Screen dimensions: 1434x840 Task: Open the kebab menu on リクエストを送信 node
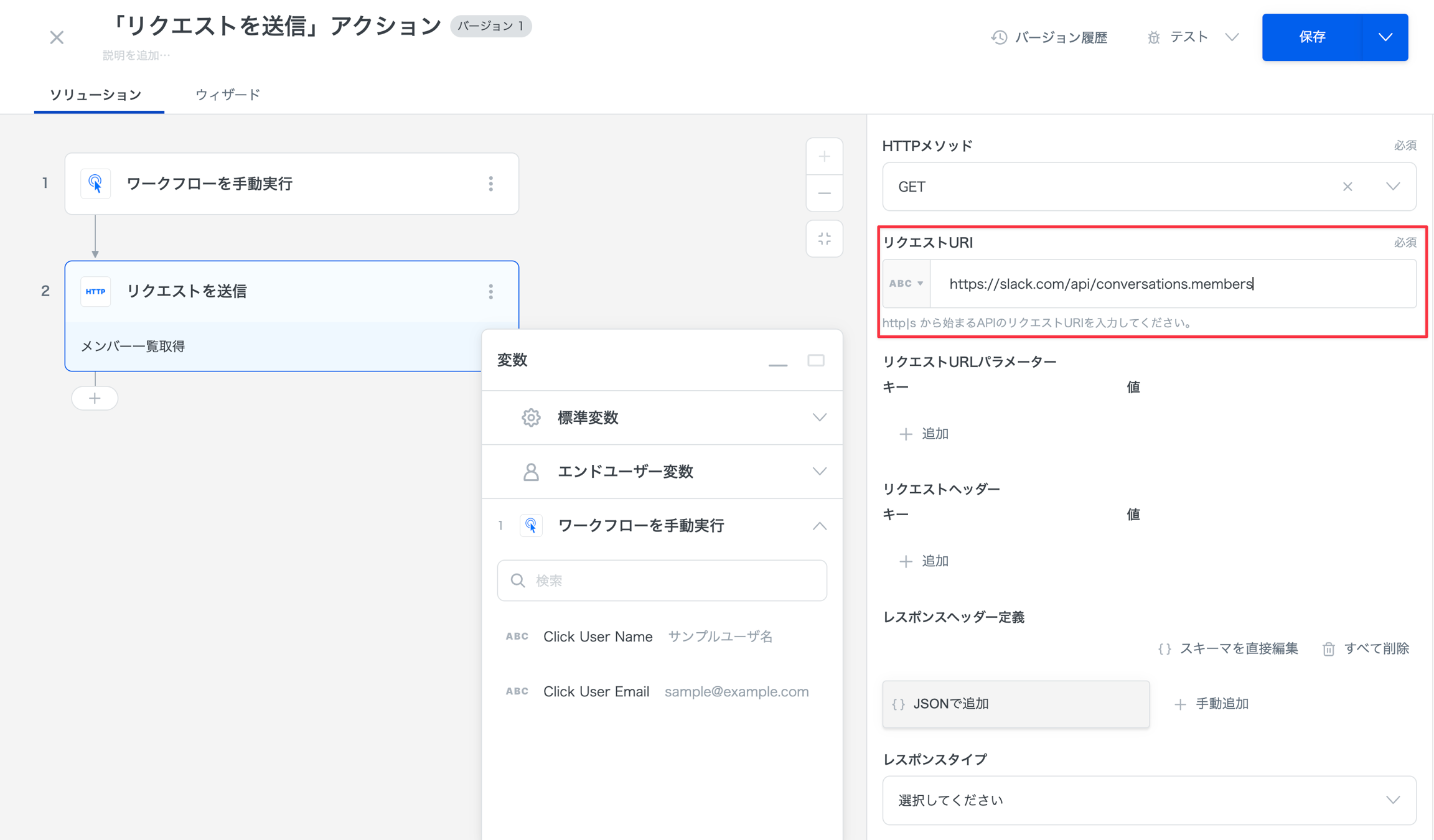point(491,291)
